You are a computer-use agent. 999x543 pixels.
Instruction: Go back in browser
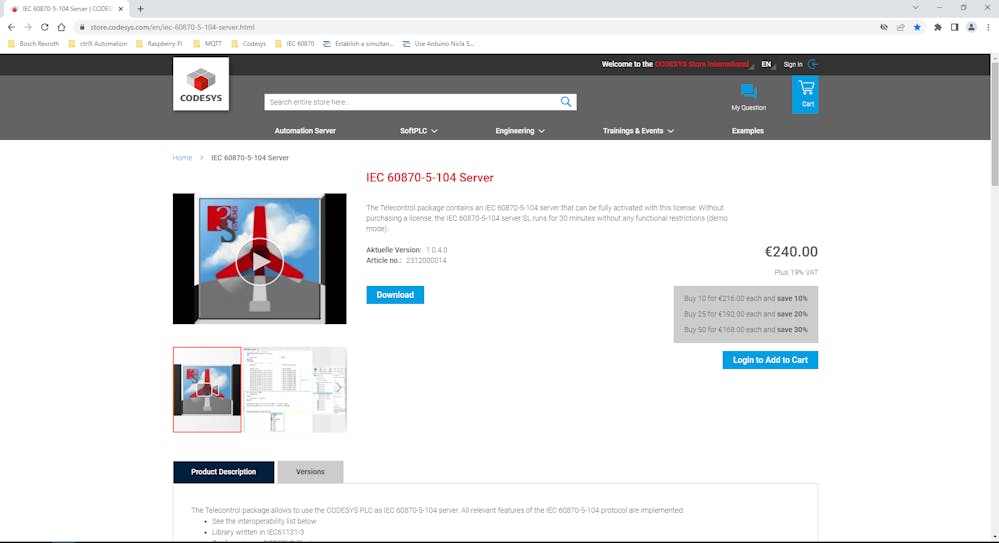click(x=11, y=27)
